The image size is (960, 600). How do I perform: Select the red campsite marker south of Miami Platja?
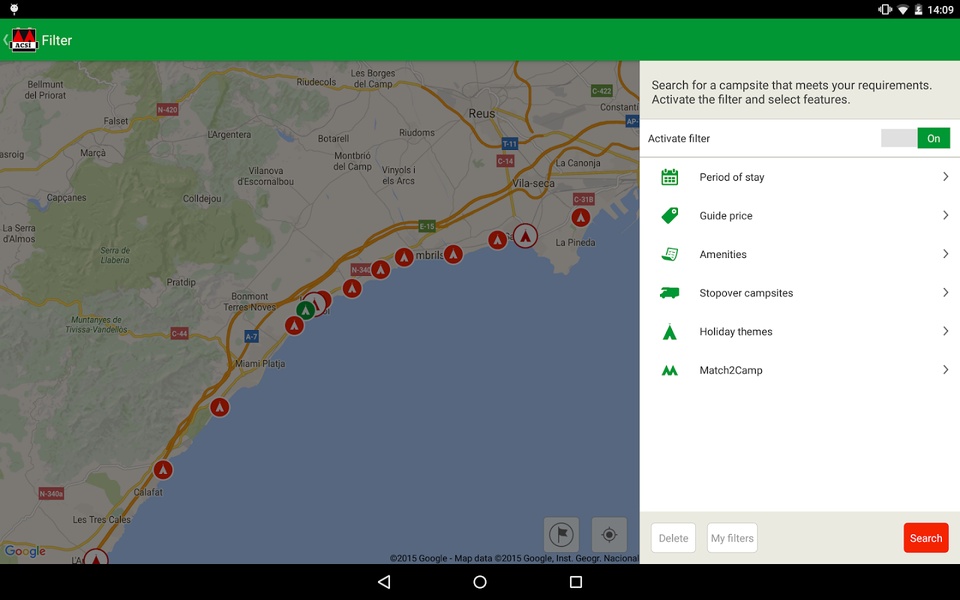click(x=220, y=407)
